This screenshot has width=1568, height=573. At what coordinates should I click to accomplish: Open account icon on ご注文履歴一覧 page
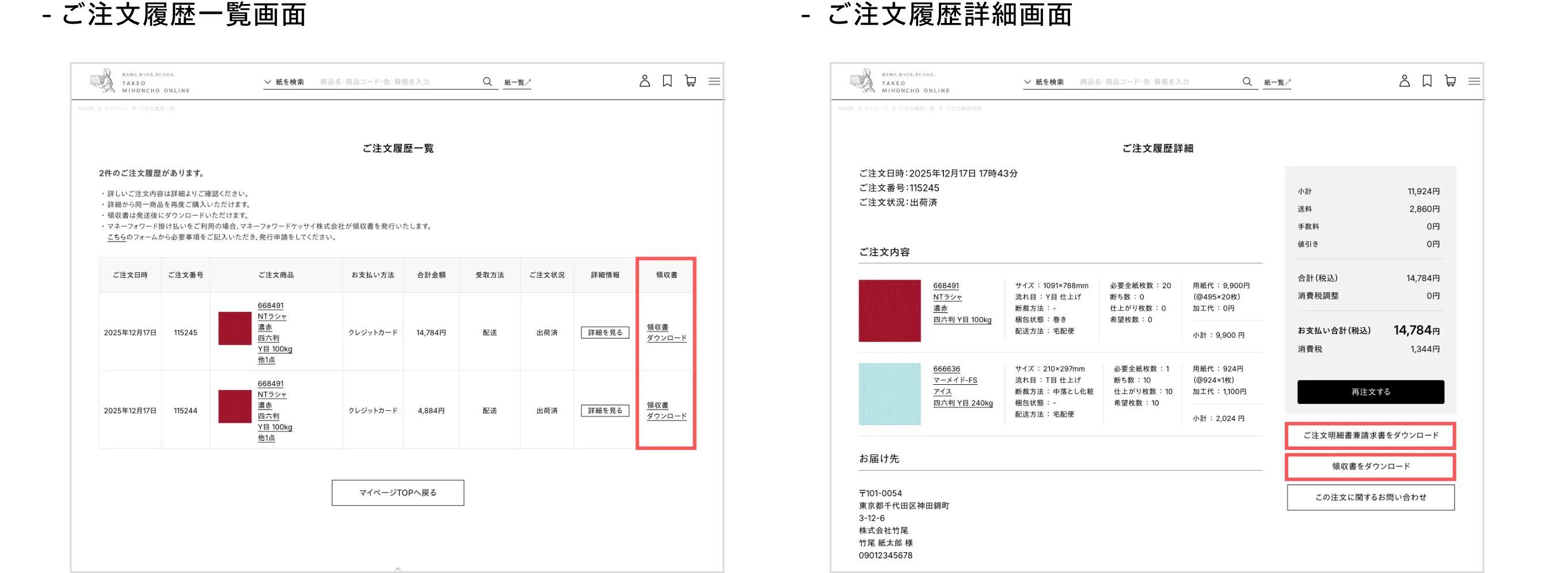[x=645, y=81]
